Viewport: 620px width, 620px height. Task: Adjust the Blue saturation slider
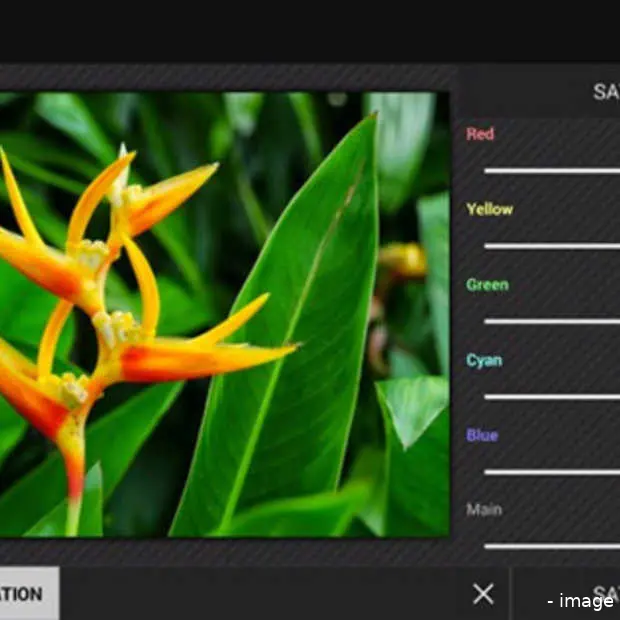point(552,472)
